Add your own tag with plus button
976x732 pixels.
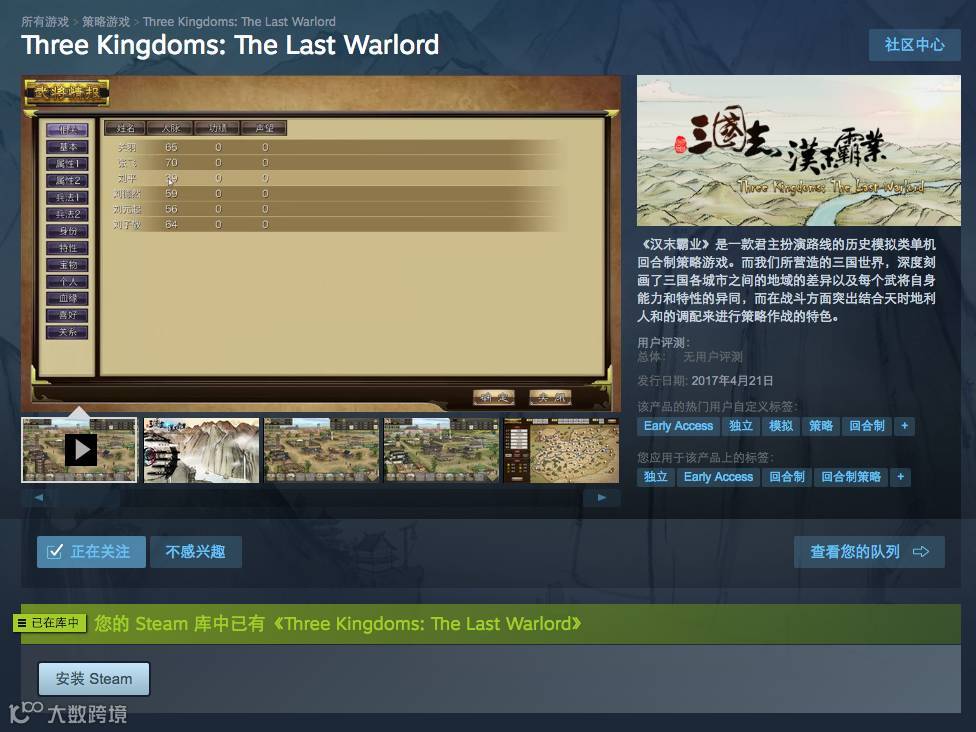click(900, 477)
